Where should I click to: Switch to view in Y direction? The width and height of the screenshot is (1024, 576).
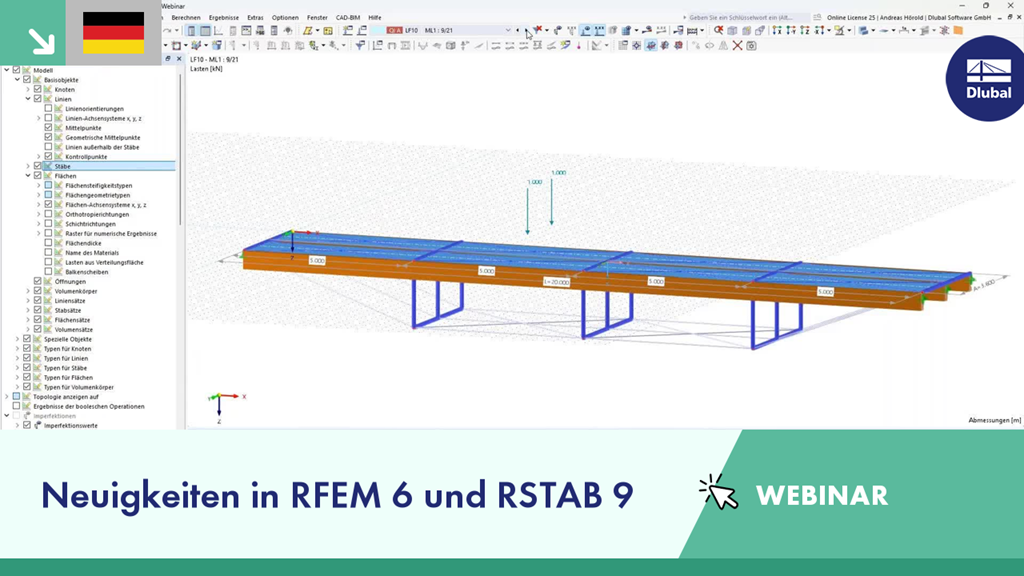(791, 30)
